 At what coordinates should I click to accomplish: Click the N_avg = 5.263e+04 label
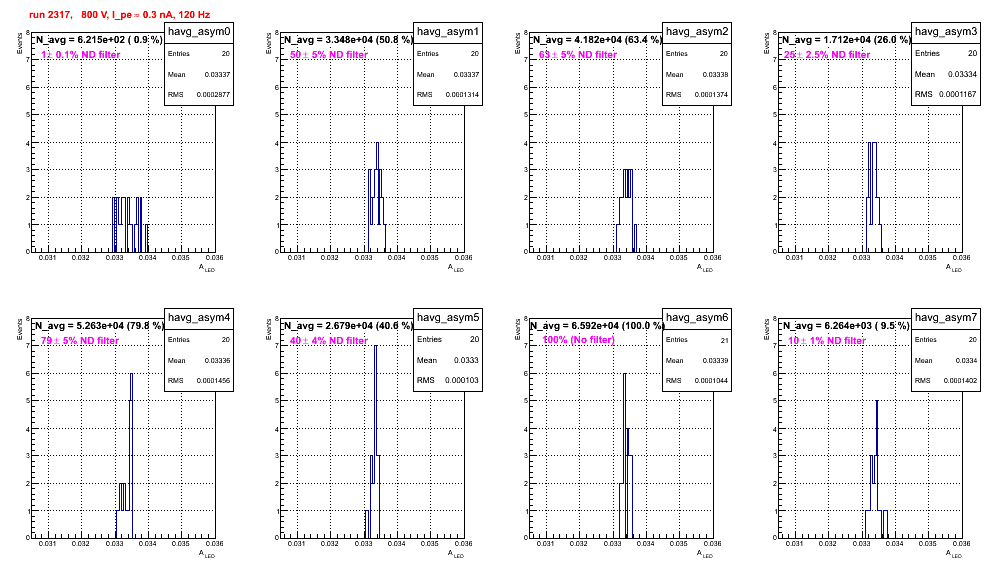[x=99, y=325]
